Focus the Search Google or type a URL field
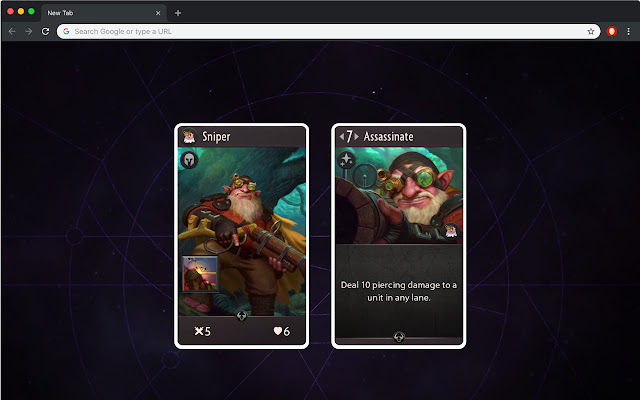Screen dimensions: 640x400 328,31
